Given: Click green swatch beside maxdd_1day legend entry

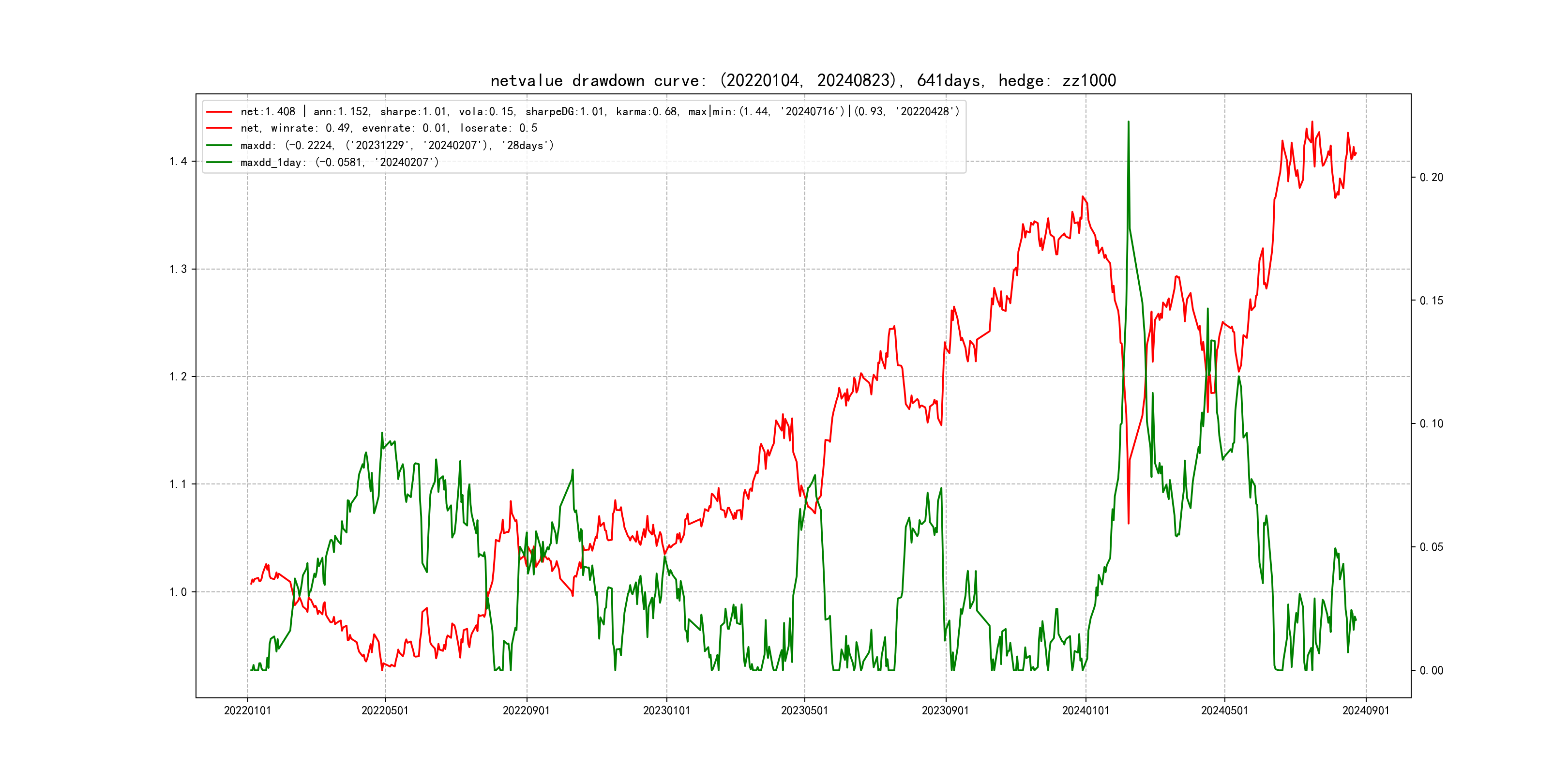Looking at the screenshot, I should click(219, 163).
